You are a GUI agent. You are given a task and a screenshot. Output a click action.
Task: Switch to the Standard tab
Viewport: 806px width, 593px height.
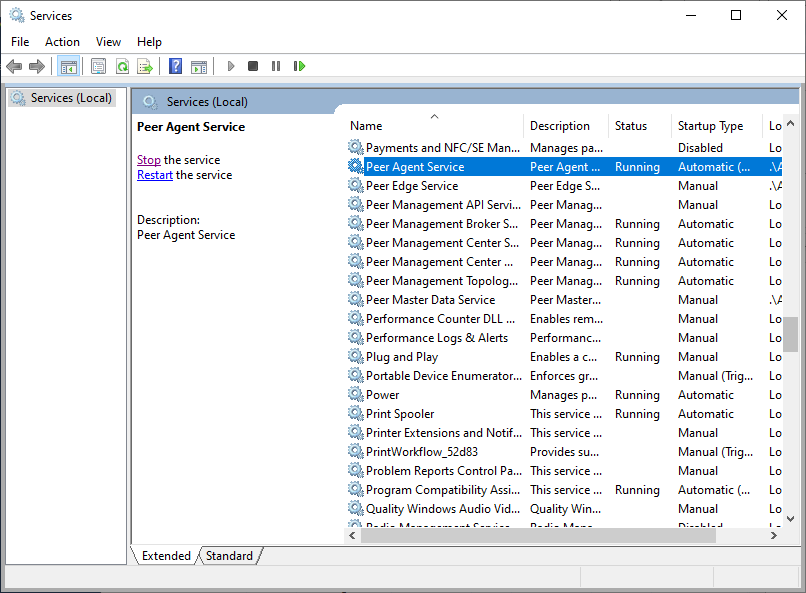point(230,556)
